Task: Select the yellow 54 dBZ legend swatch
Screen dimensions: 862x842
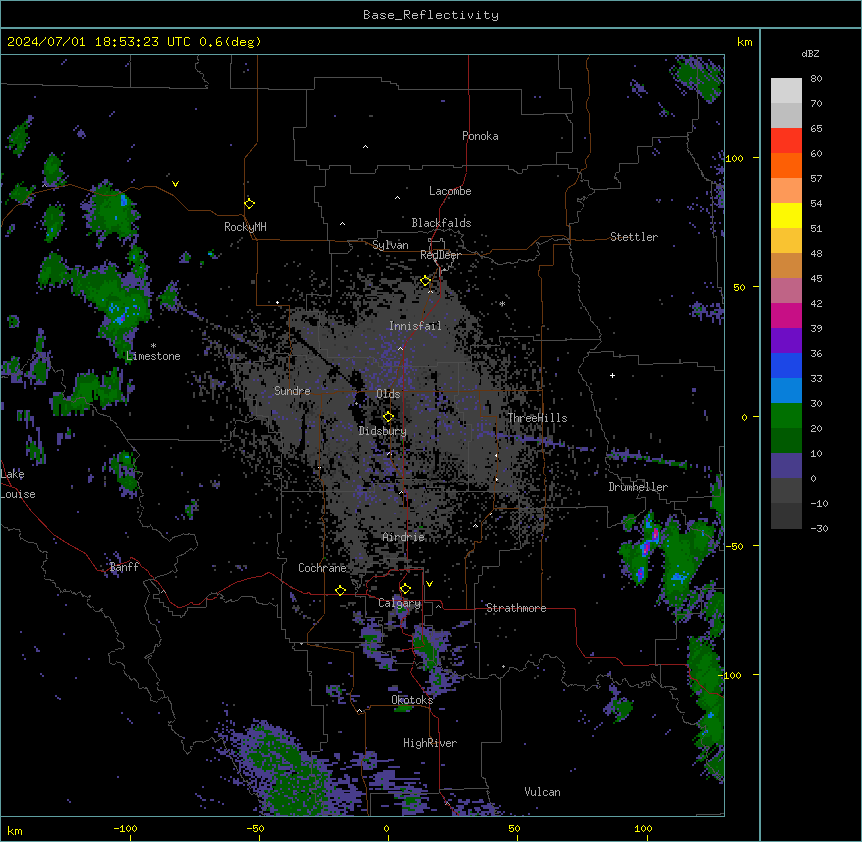Action: tap(786, 215)
